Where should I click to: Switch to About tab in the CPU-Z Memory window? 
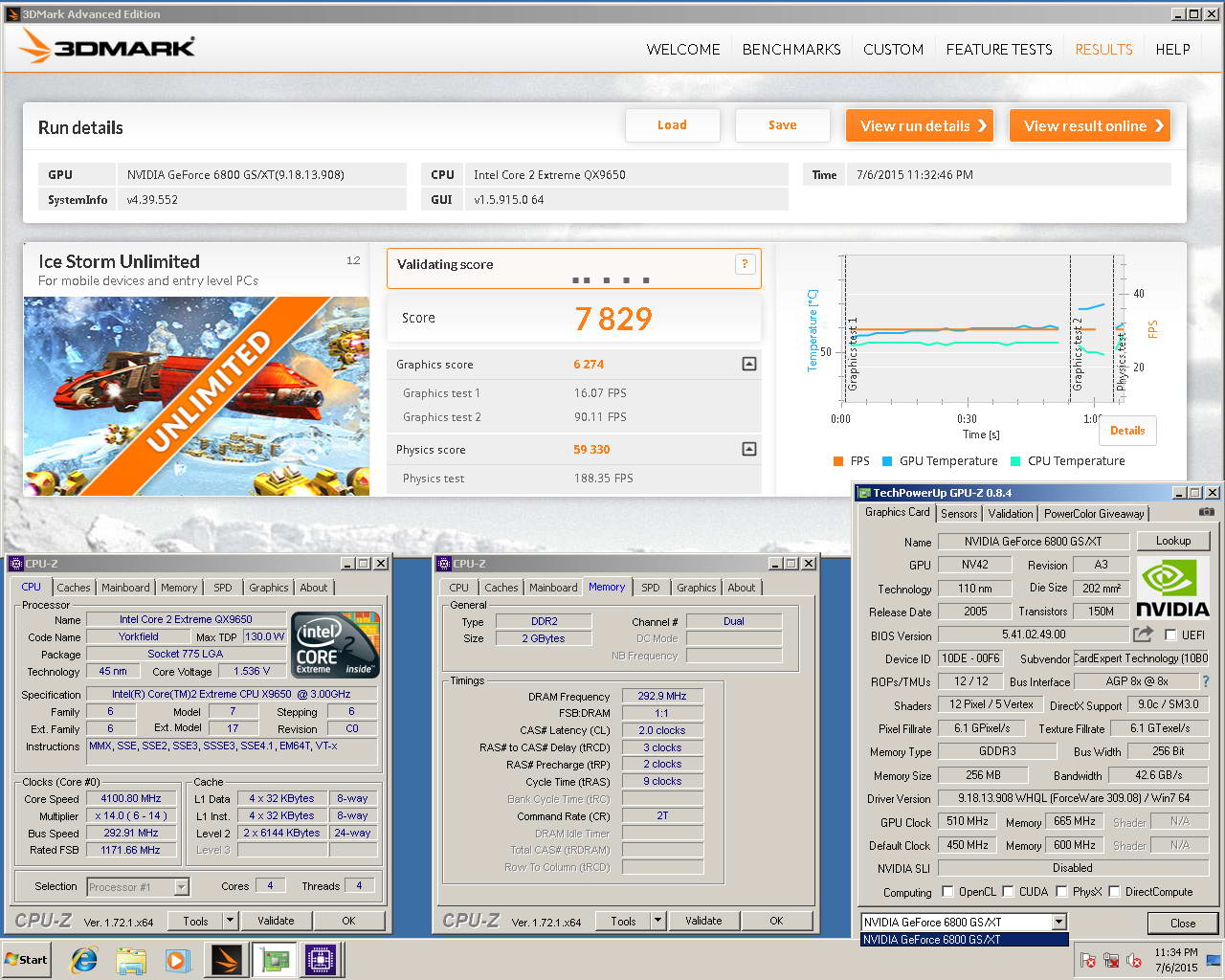tap(742, 588)
